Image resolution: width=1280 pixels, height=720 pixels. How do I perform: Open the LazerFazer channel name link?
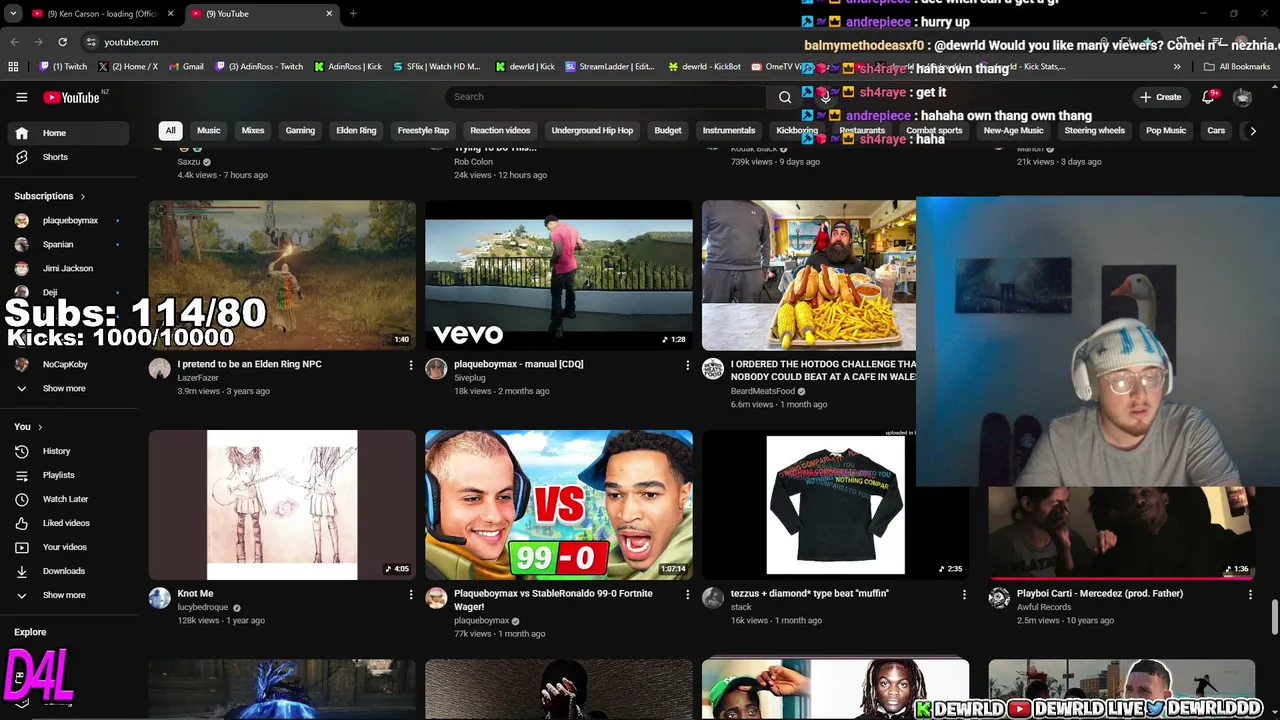pyautogui.click(x=198, y=378)
